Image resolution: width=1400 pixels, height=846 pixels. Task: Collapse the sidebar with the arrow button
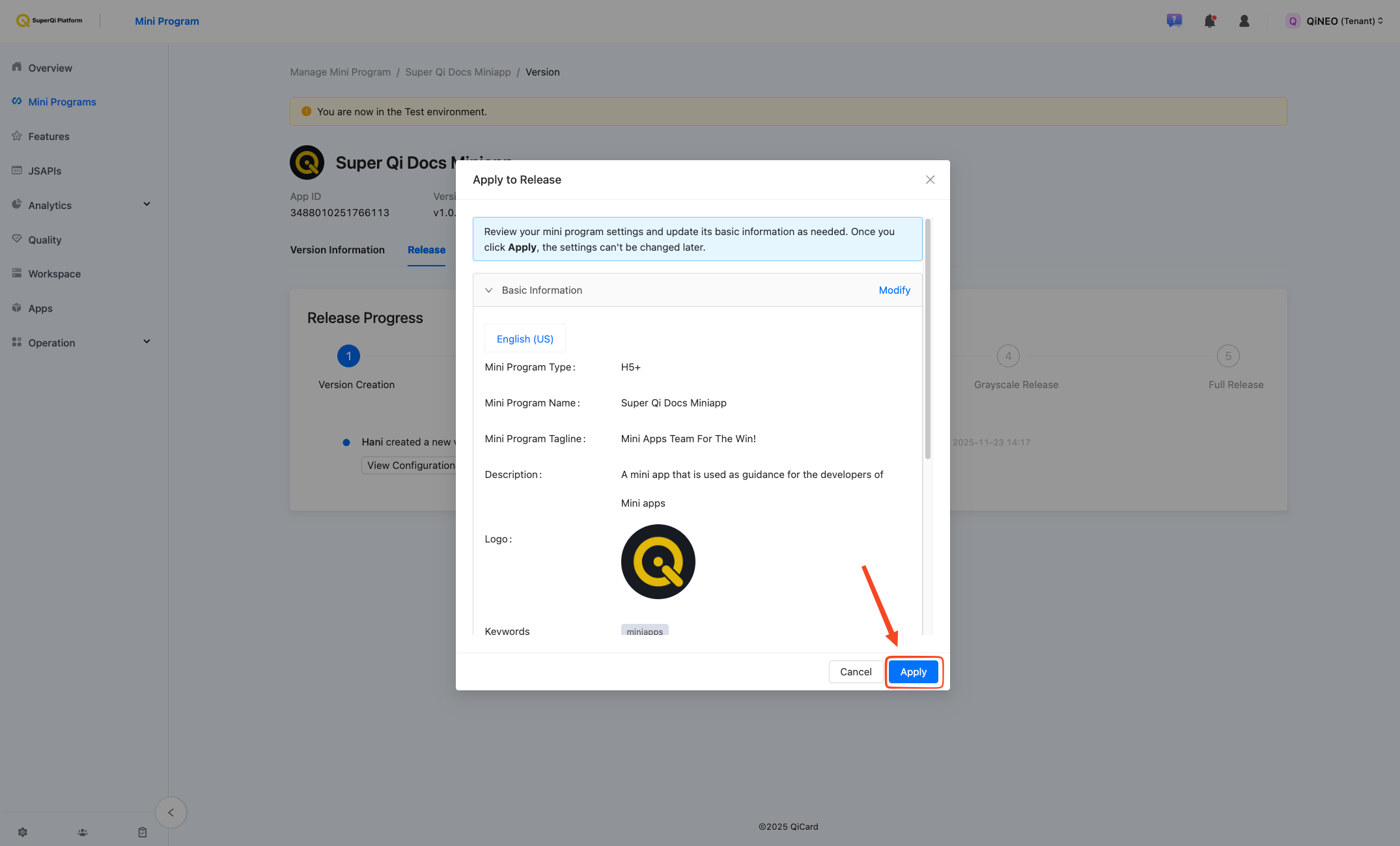pos(171,812)
